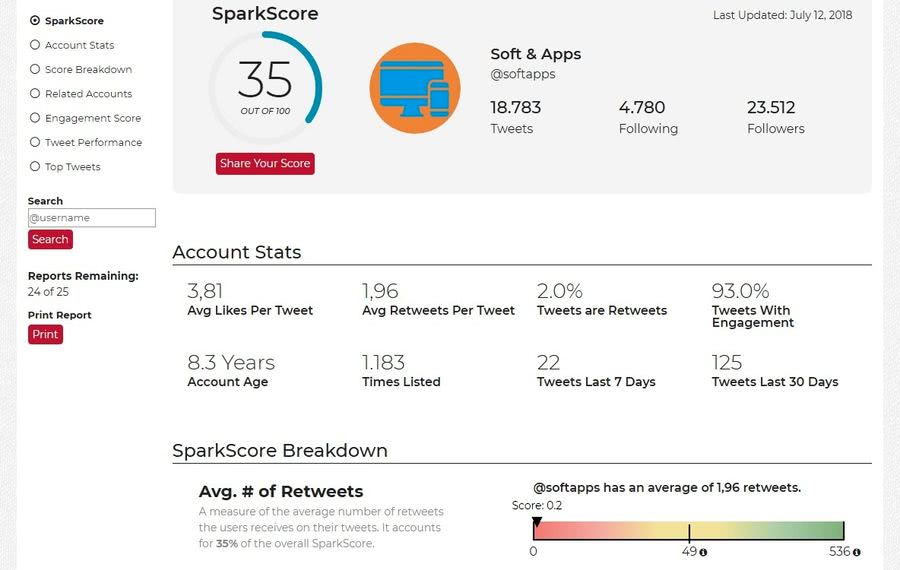Click the red Search button
This screenshot has height=570, width=900.
click(x=50, y=239)
